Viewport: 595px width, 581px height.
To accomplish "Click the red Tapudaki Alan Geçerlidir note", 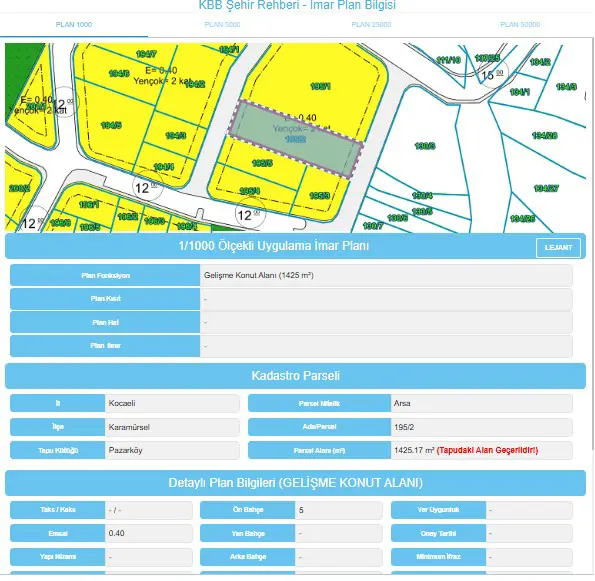I will 487,450.
